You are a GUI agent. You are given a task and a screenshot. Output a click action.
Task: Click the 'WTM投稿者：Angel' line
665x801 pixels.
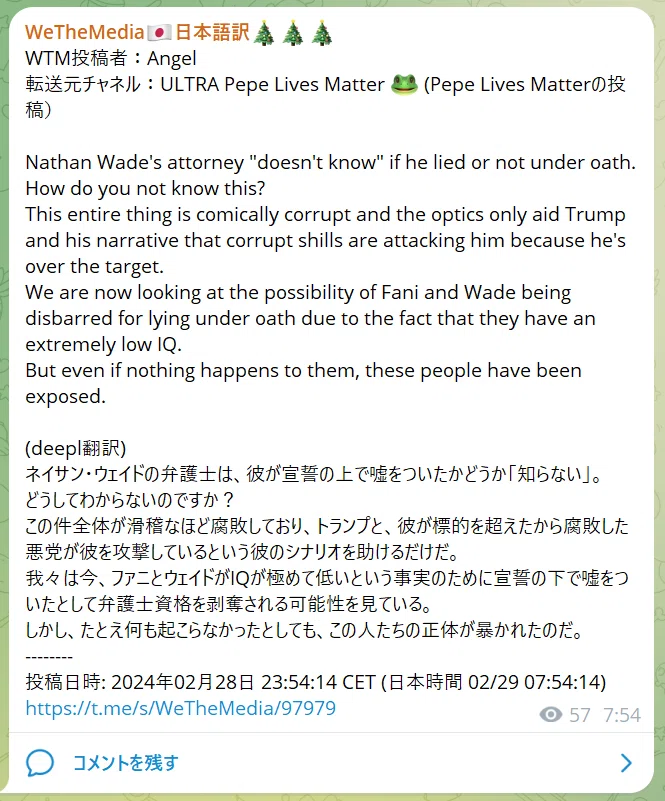(111, 58)
